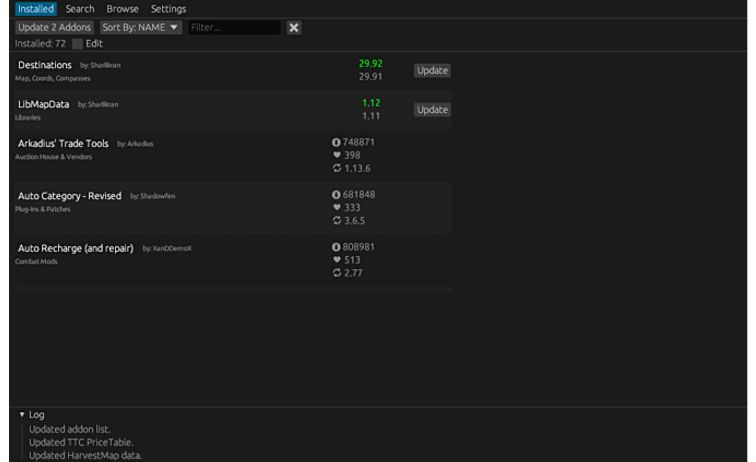Click the version refresh icon for Auto Category - Revised

(336, 220)
